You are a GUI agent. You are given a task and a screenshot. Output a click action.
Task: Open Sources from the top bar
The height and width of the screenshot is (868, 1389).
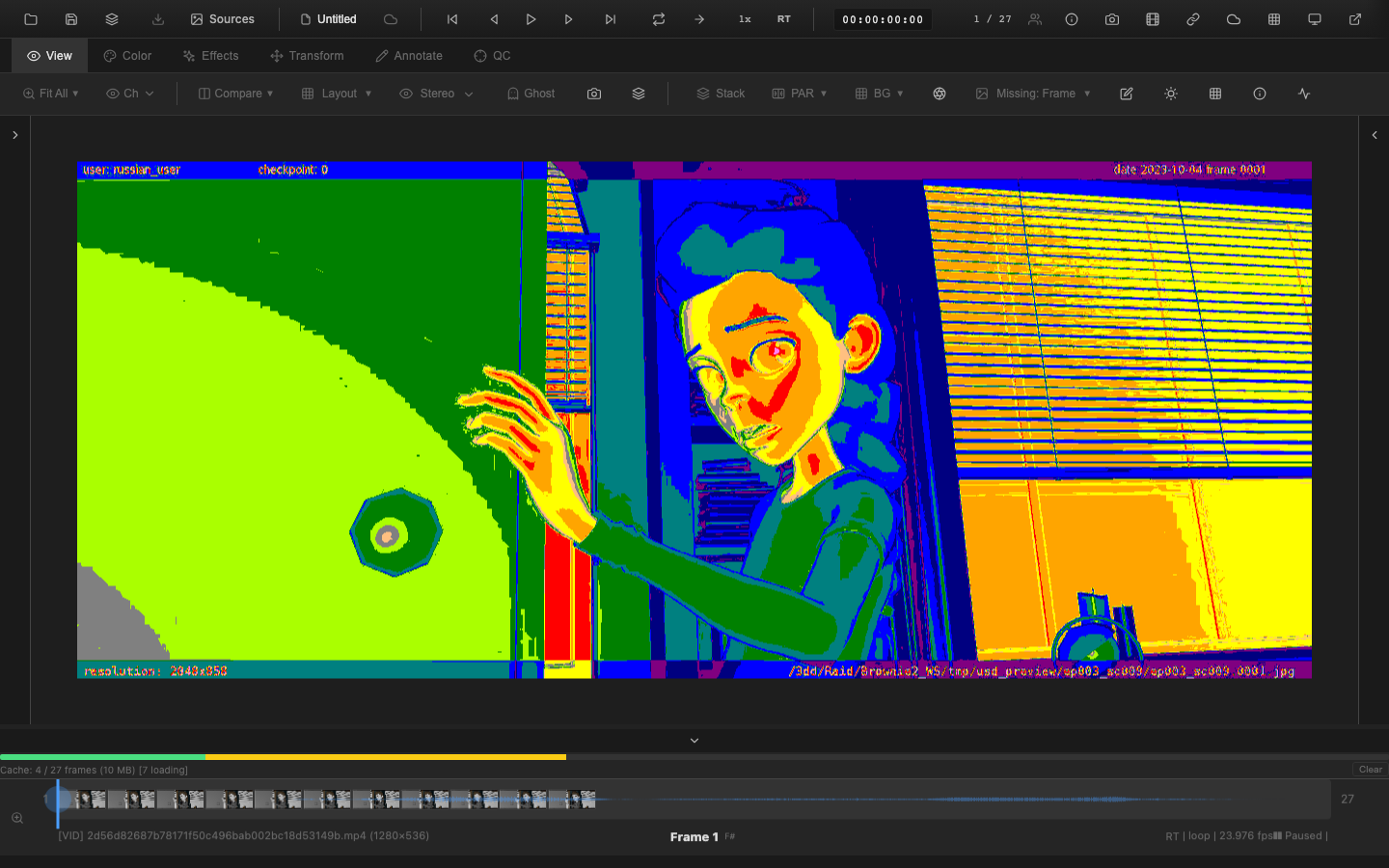(x=222, y=18)
